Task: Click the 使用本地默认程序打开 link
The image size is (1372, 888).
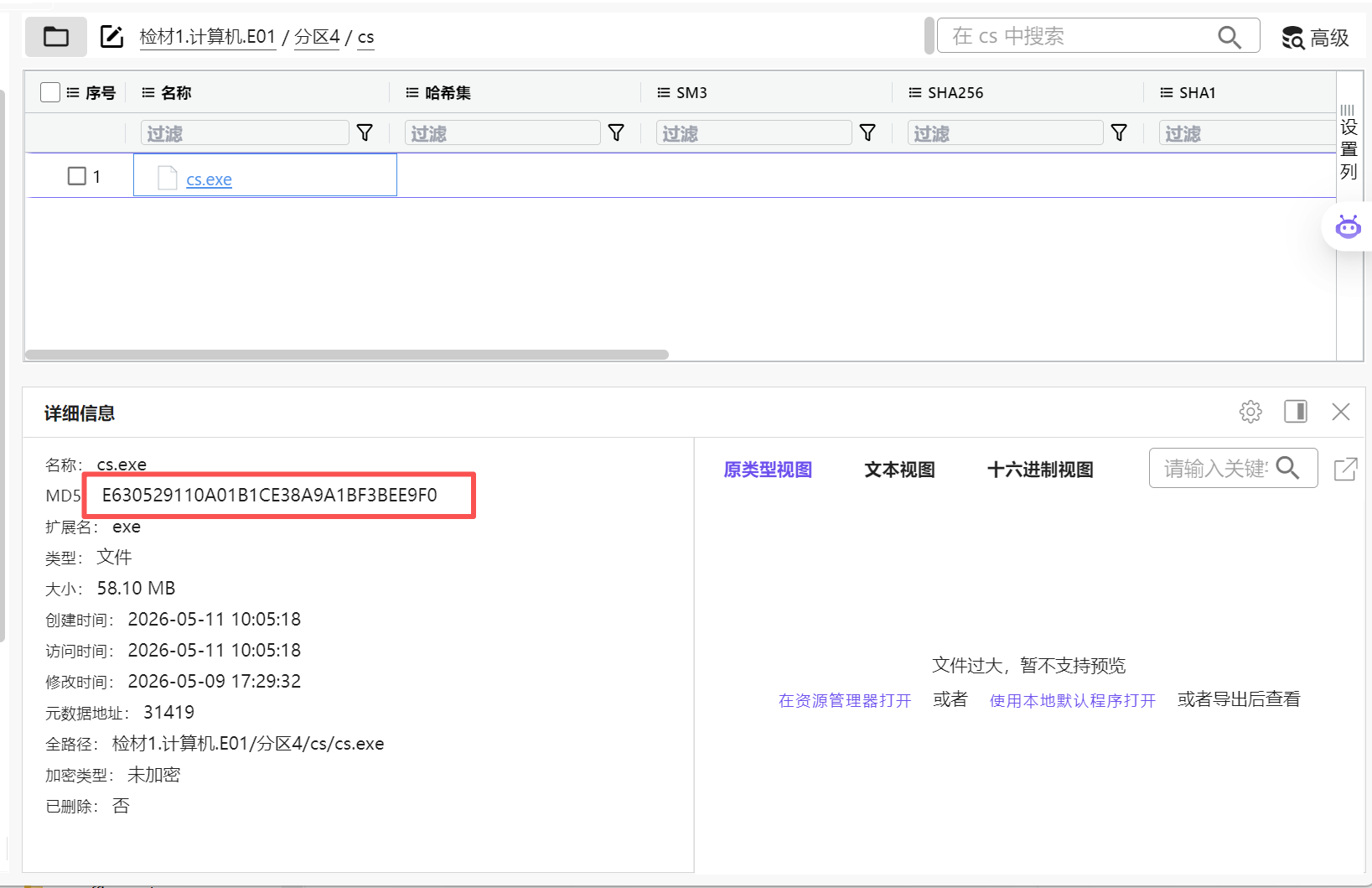Action: coord(1073,700)
